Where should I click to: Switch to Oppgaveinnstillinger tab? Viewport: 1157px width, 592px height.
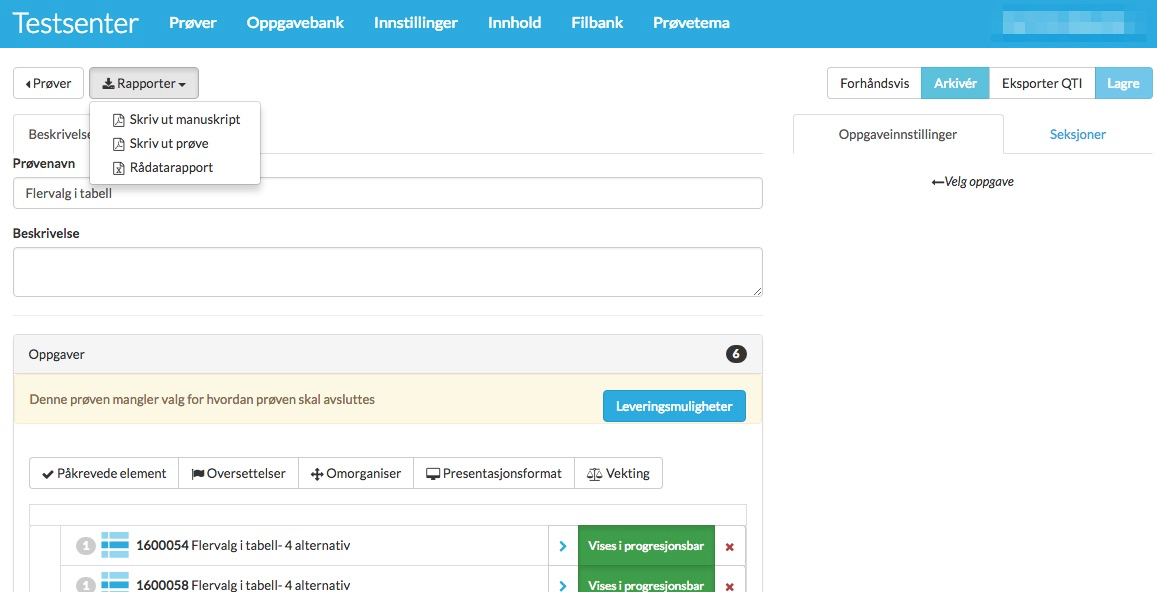pyautogui.click(x=898, y=134)
